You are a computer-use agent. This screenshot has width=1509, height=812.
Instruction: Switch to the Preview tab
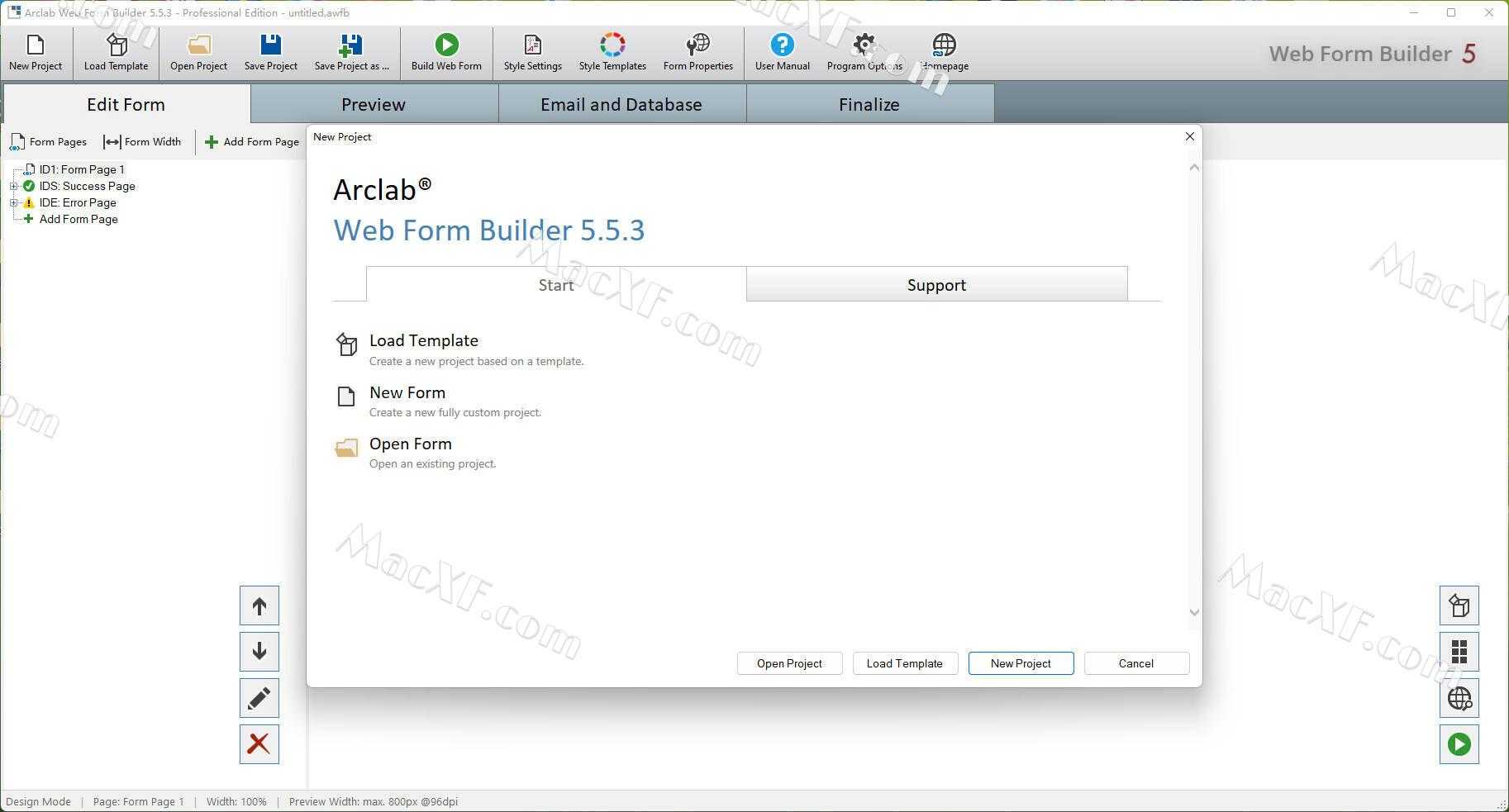[x=374, y=104]
